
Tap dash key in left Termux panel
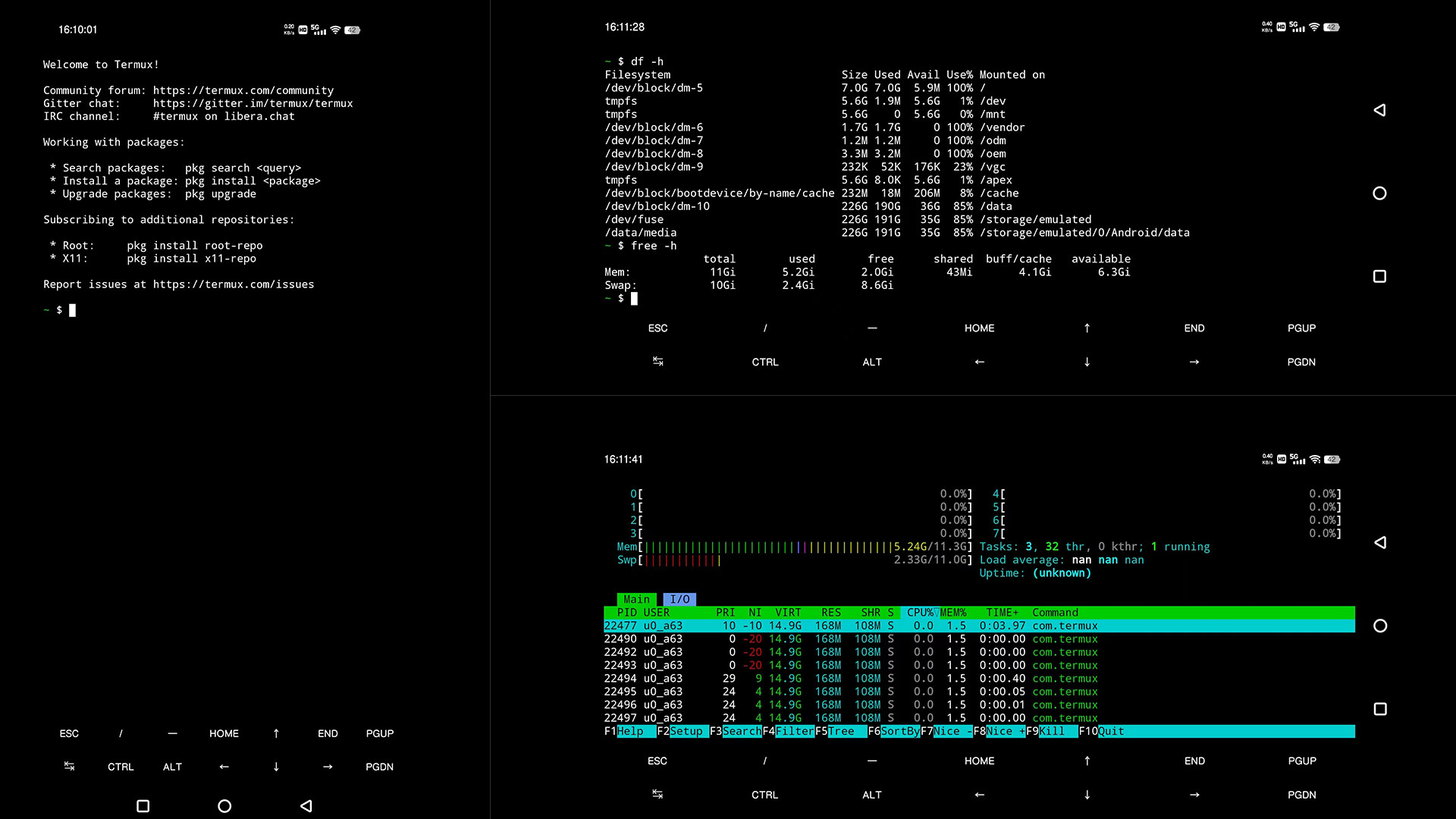coord(172,733)
